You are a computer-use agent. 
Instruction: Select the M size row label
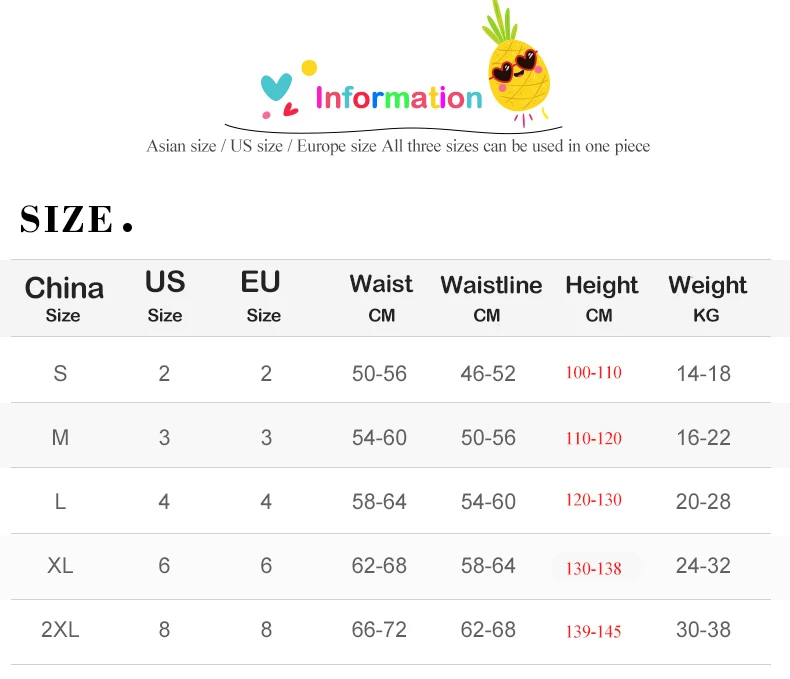coord(60,438)
